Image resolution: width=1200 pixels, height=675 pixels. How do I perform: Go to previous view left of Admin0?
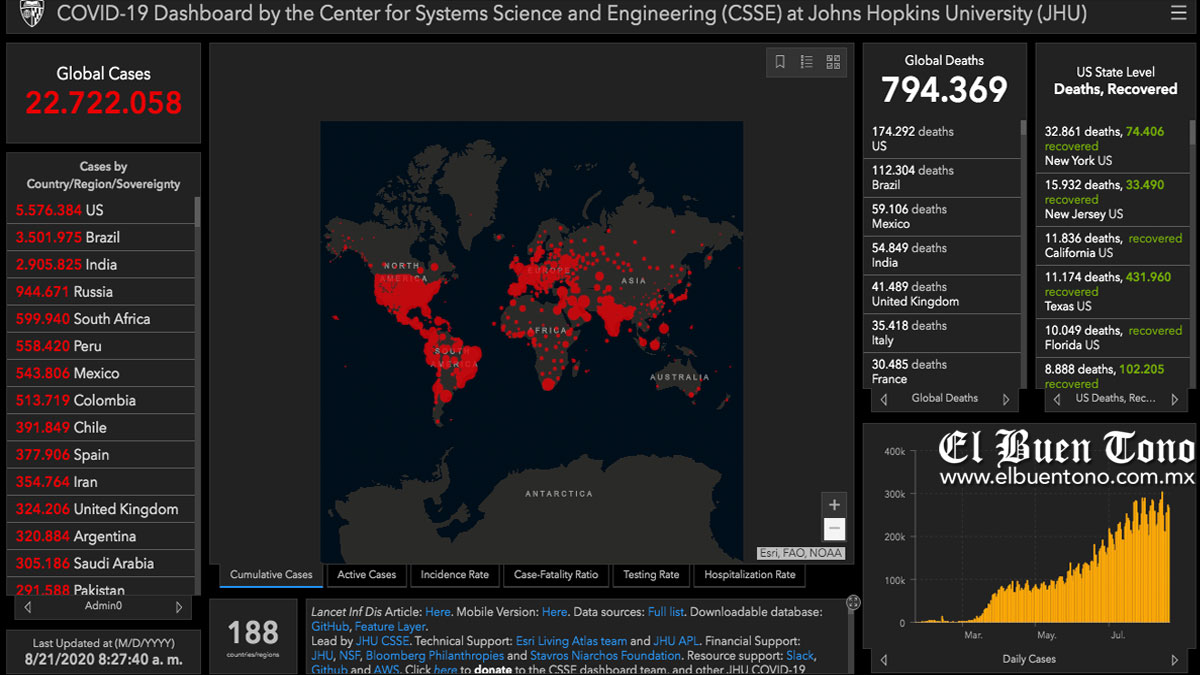[27, 607]
